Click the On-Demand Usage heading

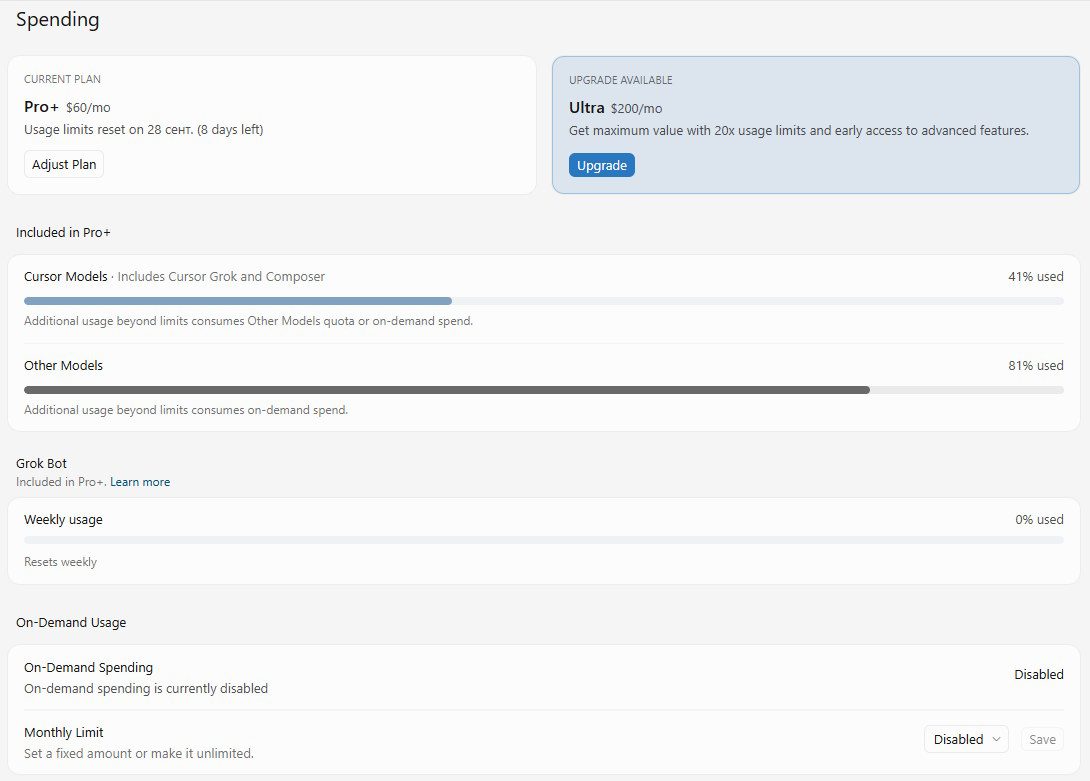71,622
